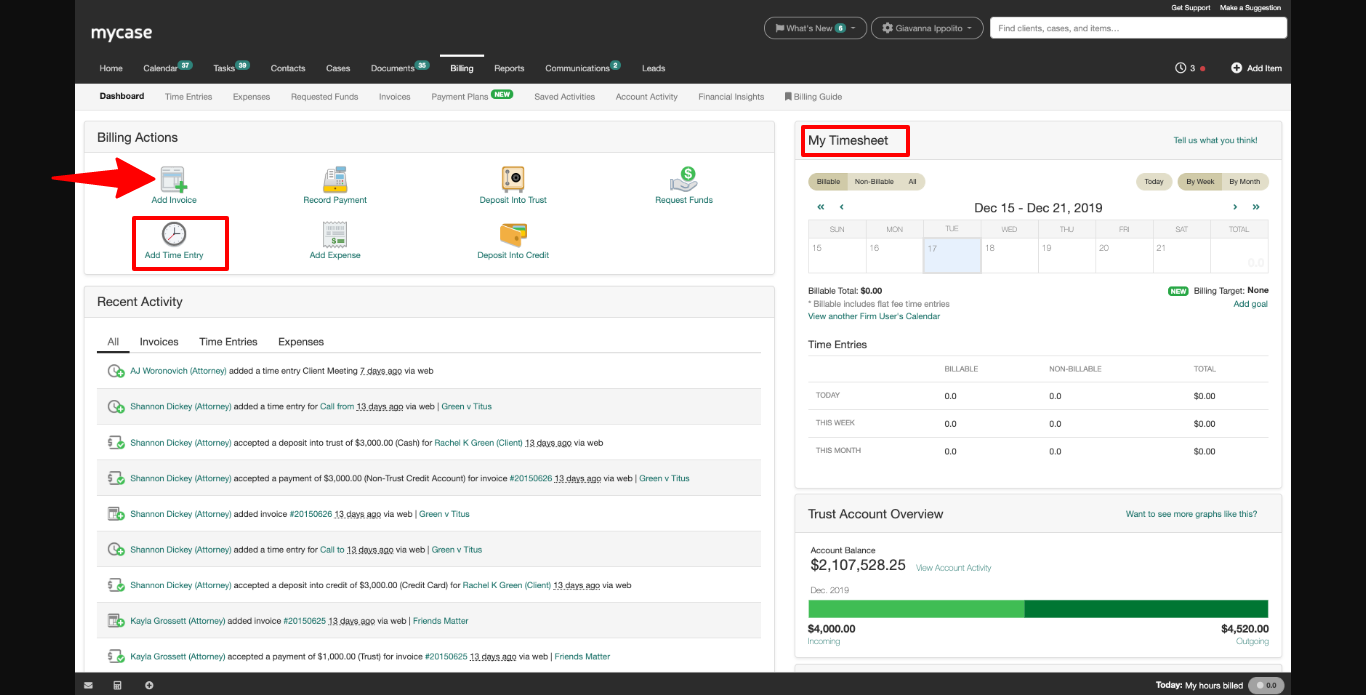Click the mycase logo
This screenshot has height=695, width=1366.
121,33
